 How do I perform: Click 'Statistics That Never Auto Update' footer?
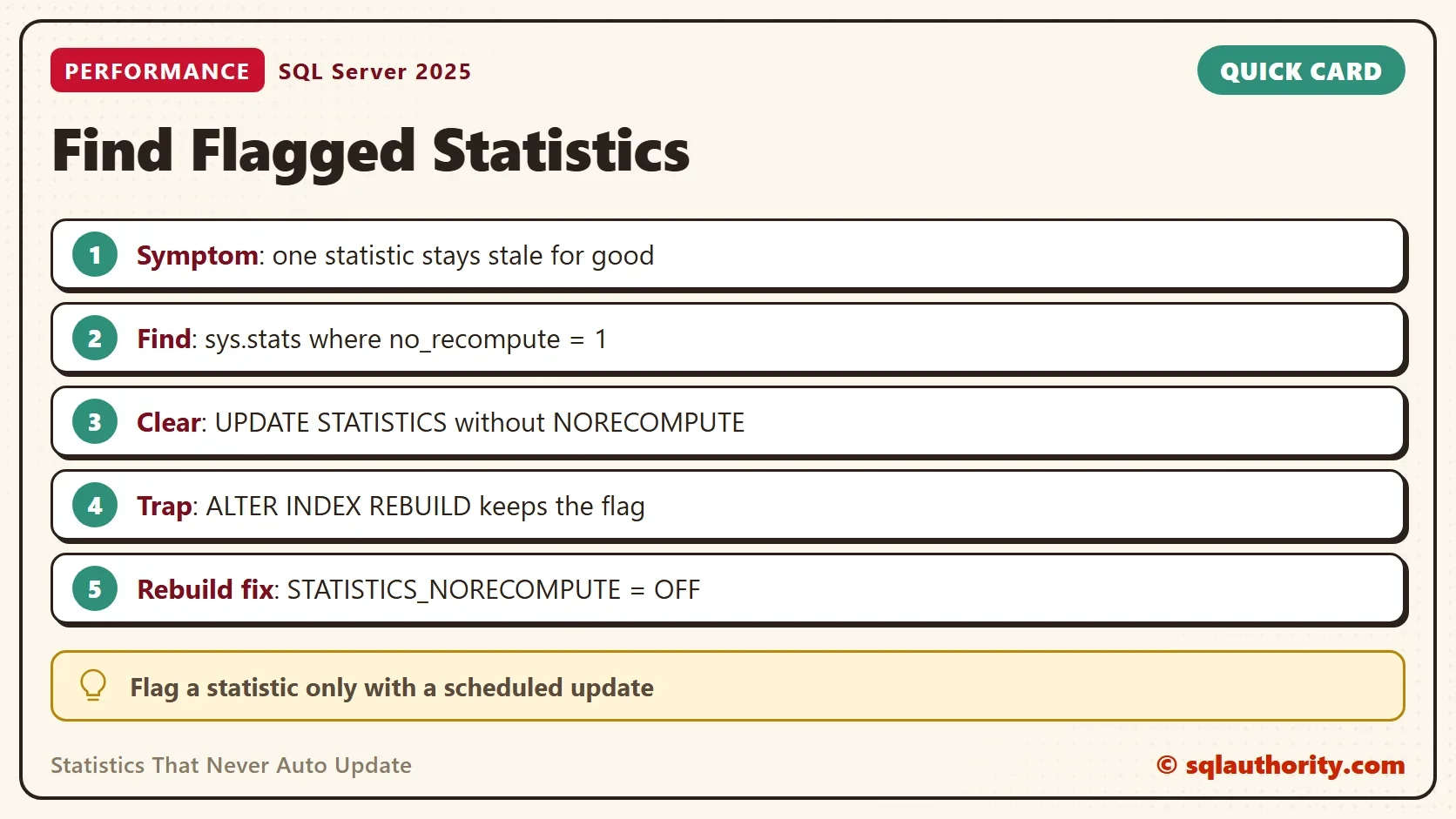231,765
